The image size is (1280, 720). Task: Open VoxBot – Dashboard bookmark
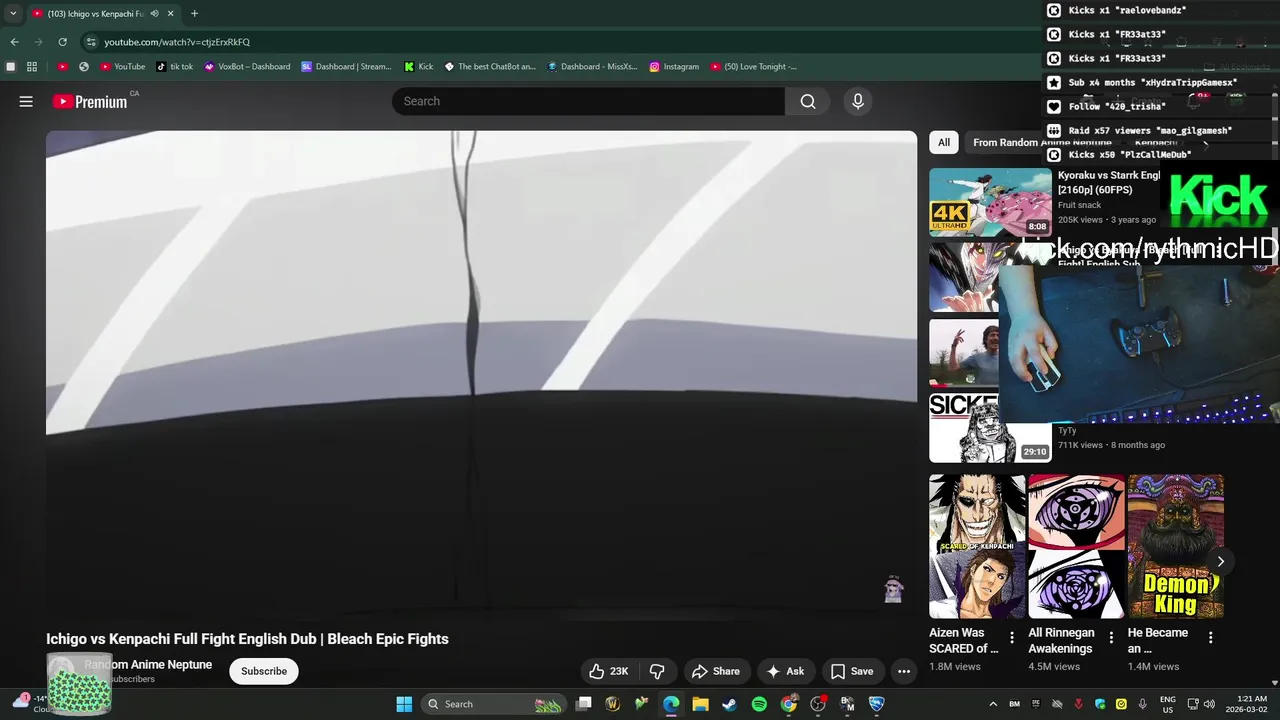(247, 67)
